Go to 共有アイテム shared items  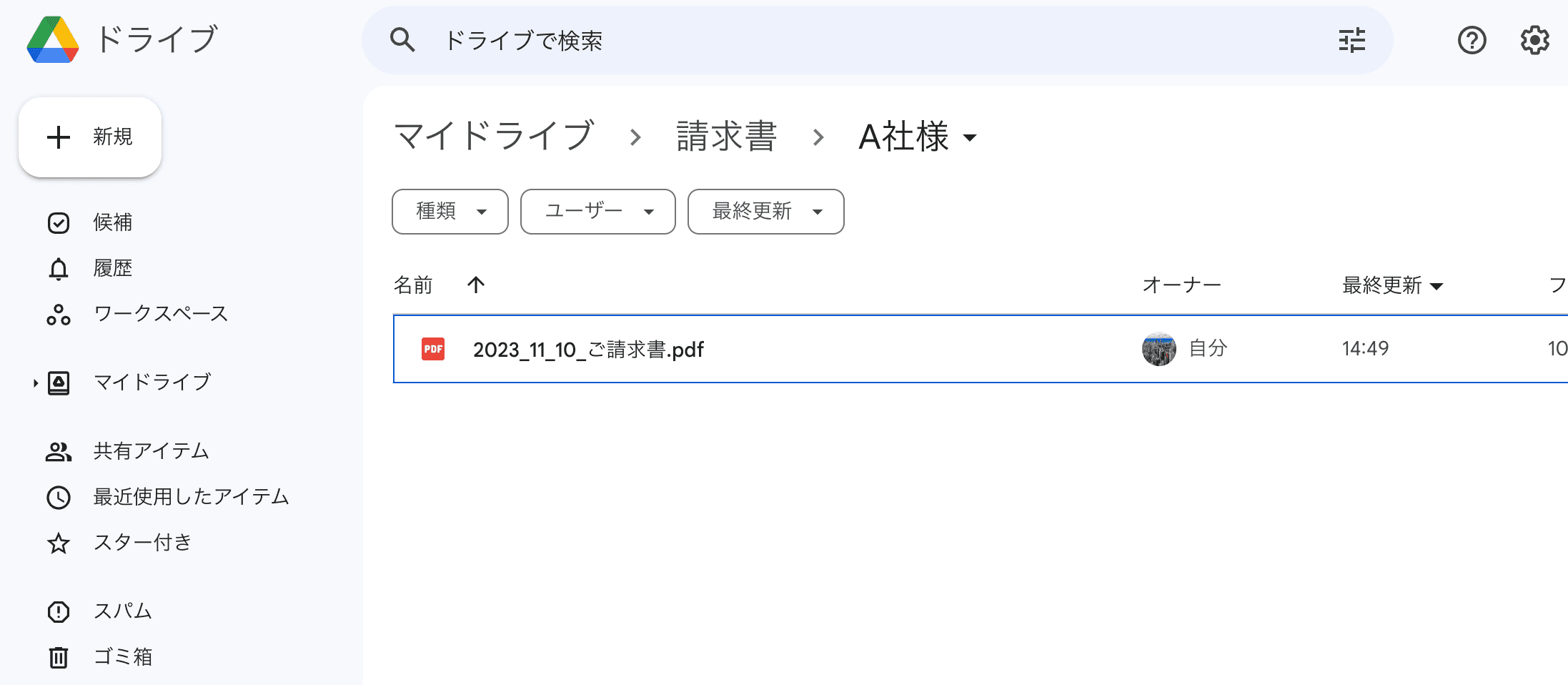pyautogui.click(x=151, y=451)
